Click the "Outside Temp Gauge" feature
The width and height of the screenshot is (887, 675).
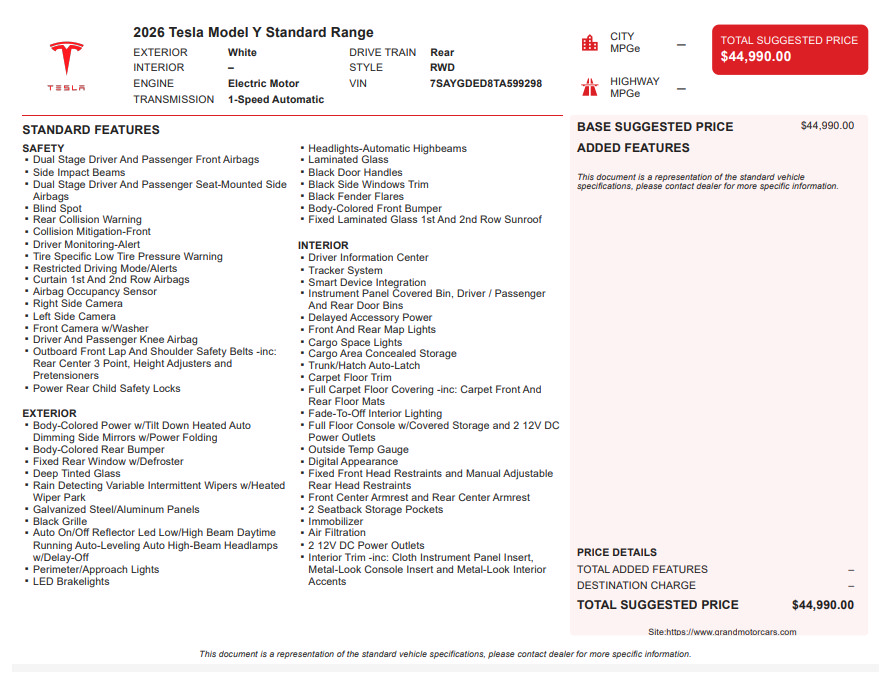(358, 449)
